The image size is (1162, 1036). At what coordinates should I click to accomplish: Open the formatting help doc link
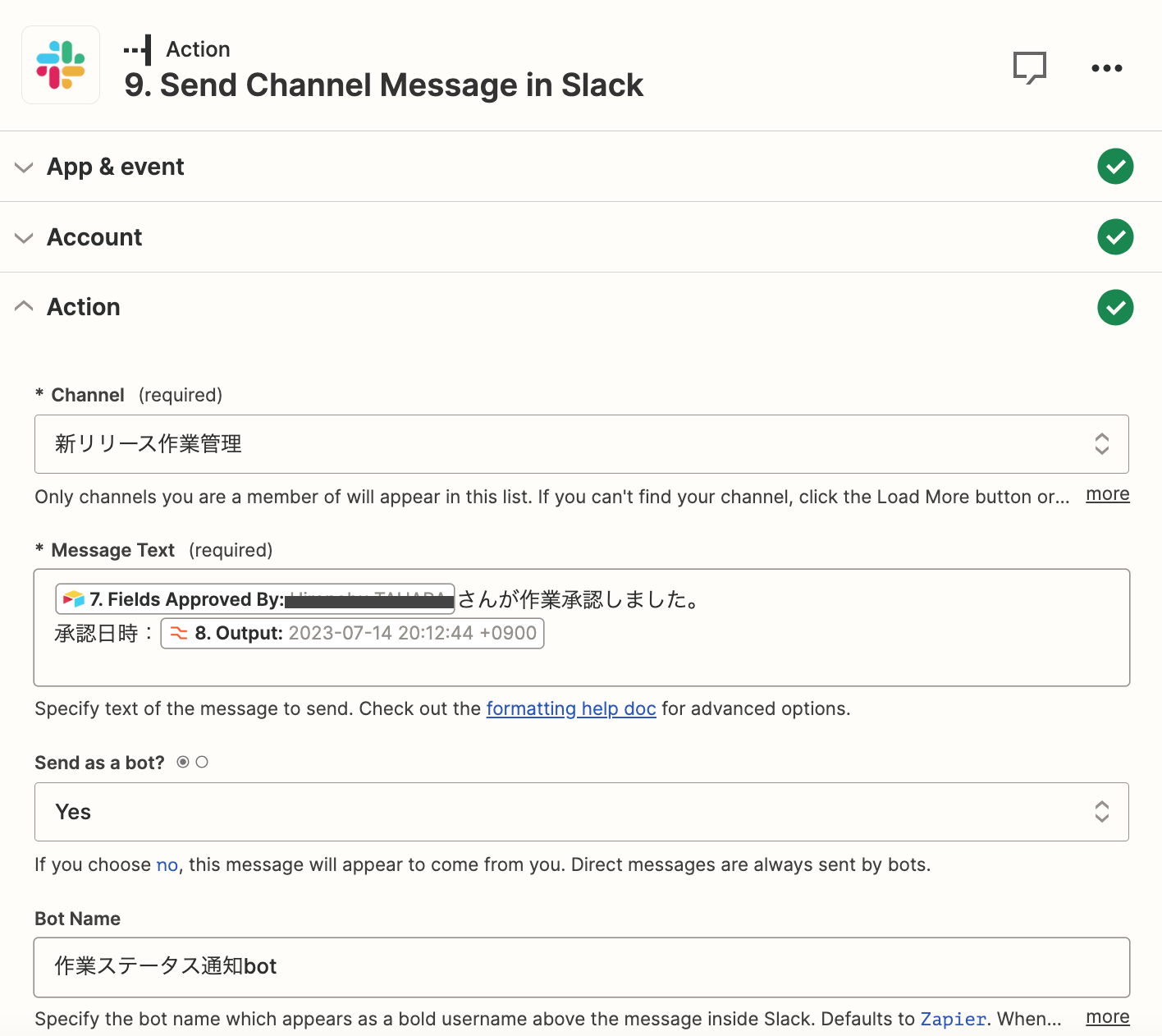570,708
